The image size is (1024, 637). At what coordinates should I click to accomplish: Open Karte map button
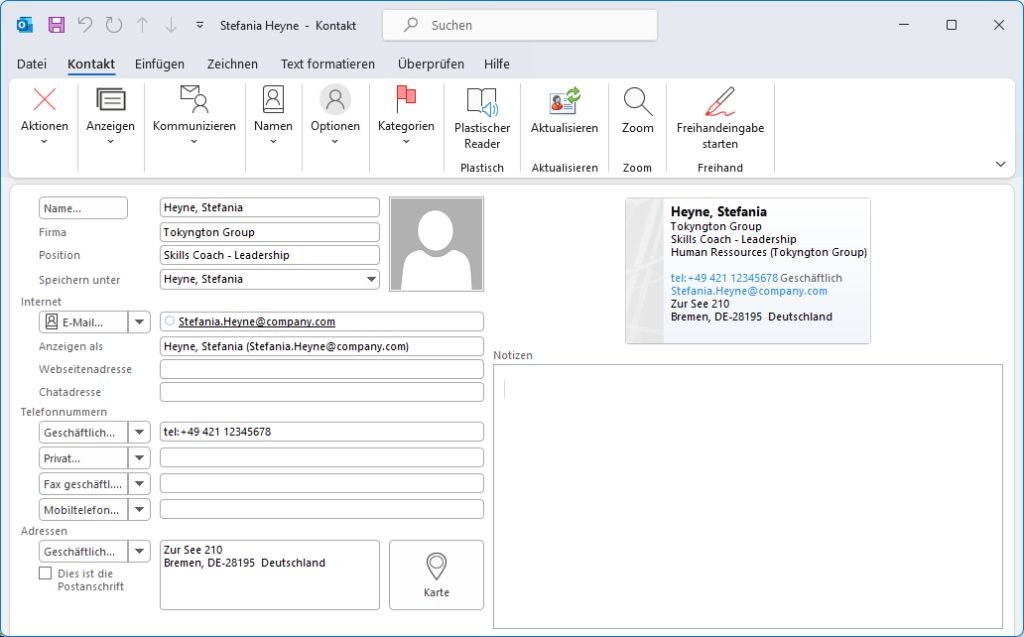[x=436, y=575]
